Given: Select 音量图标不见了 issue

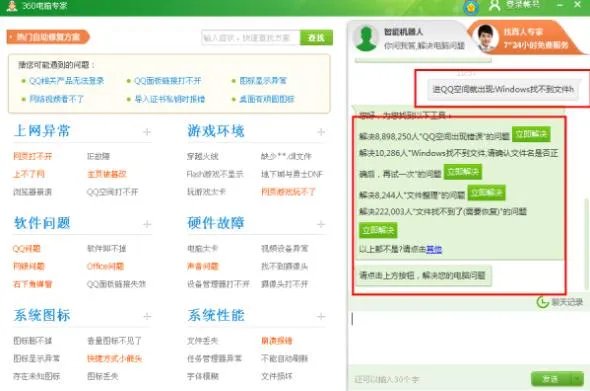Looking at the screenshot, I should click(114, 341).
